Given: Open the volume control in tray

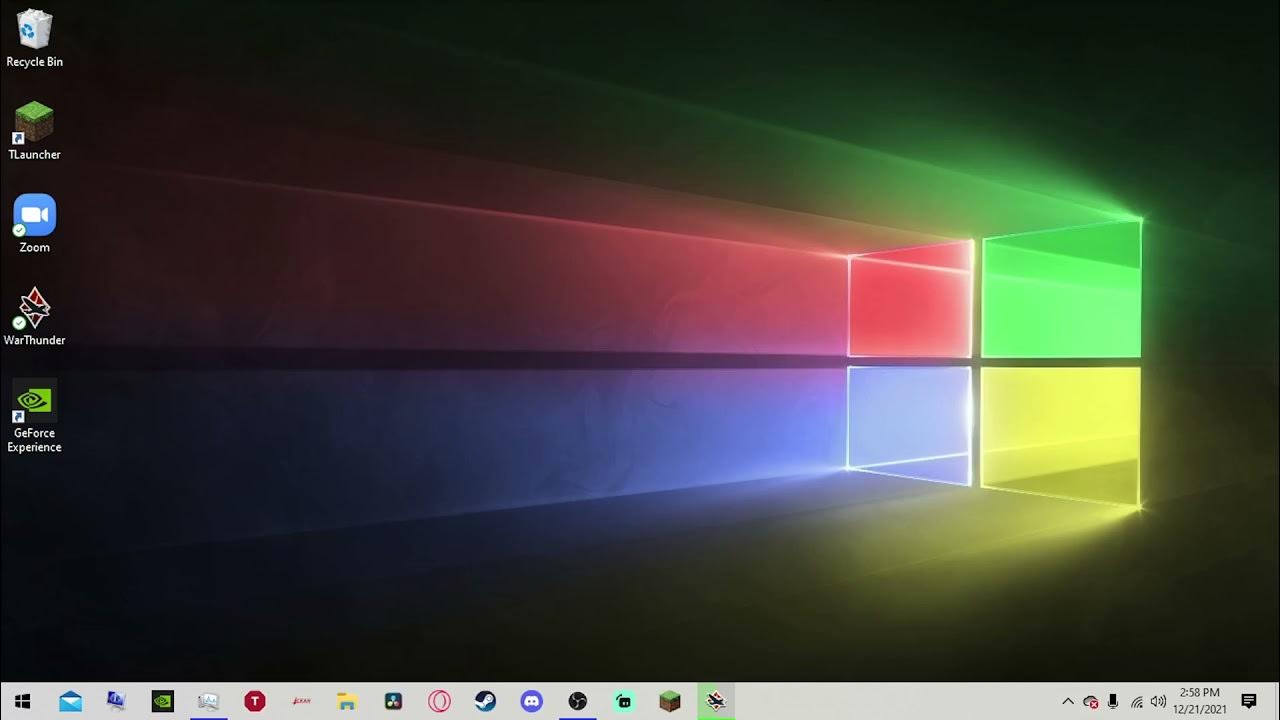Looking at the screenshot, I should (x=1159, y=702).
